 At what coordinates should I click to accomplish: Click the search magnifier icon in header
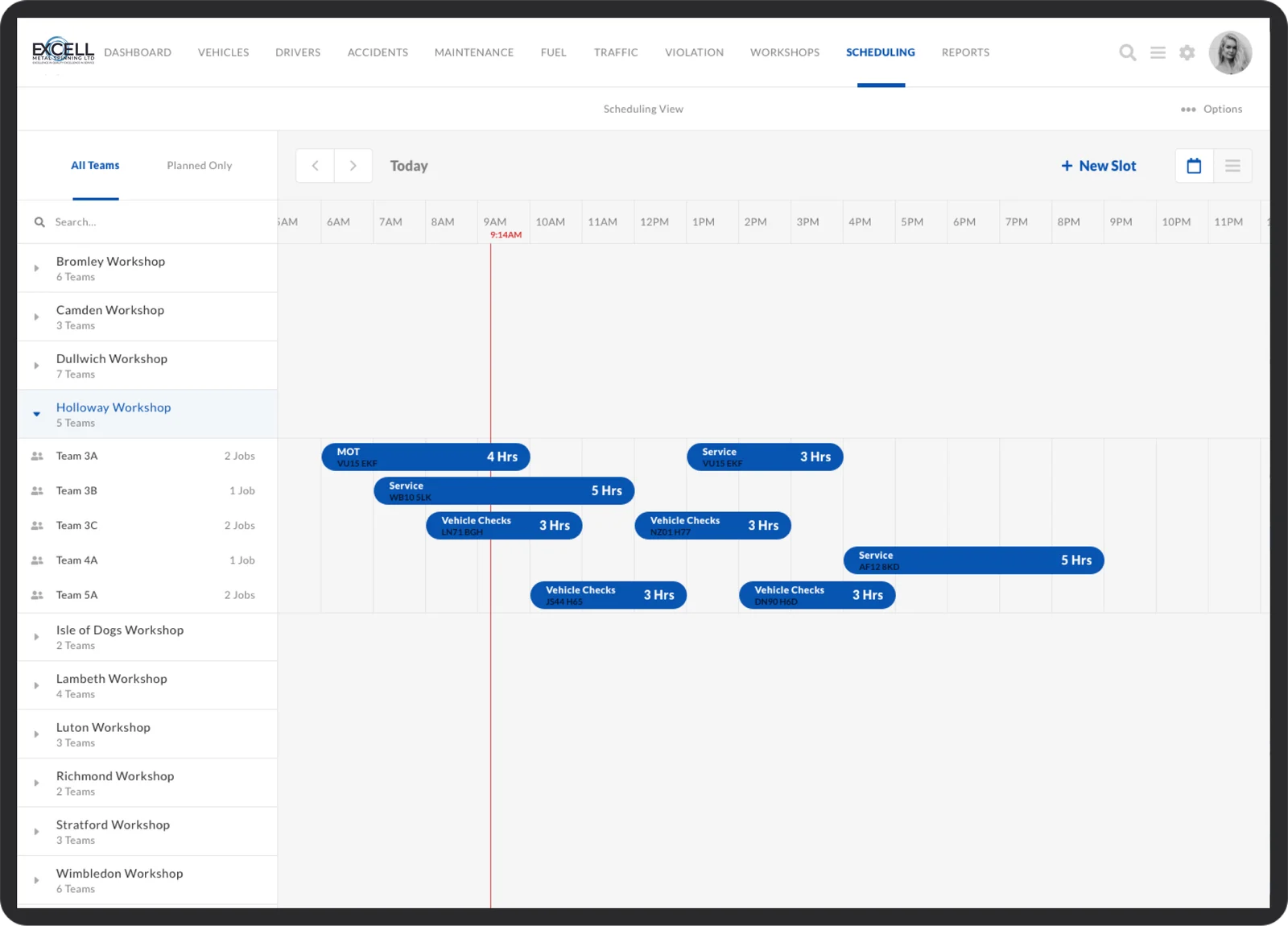pos(1128,53)
